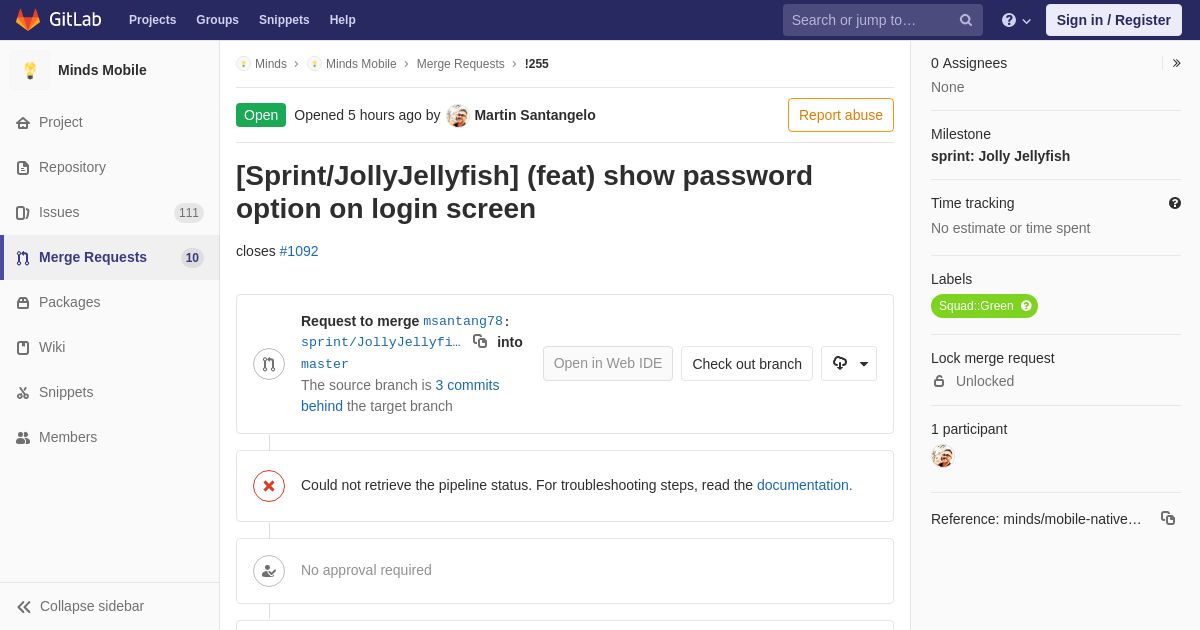Open the Projects menu in navbar

click(x=152, y=20)
